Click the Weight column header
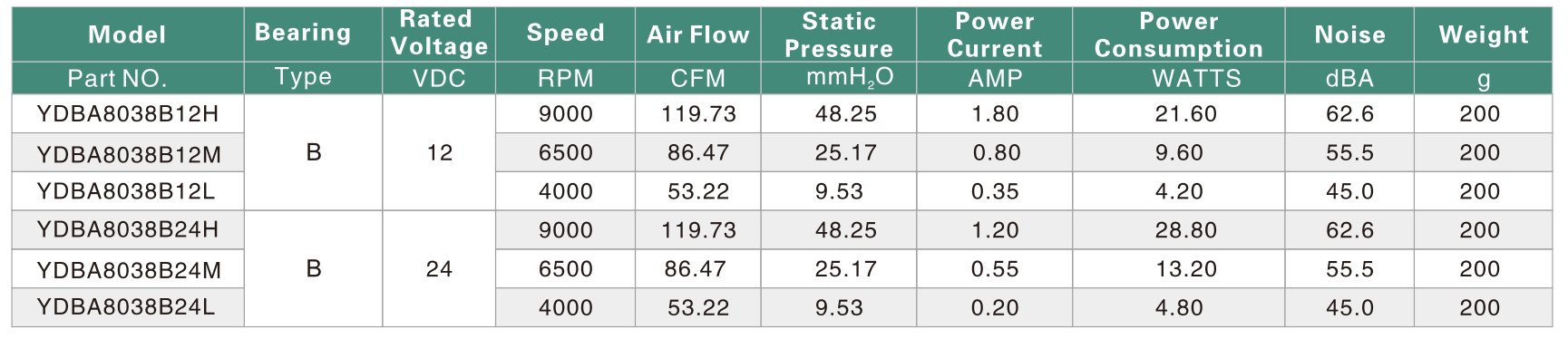Image resolution: width=1568 pixels, height=339 pixels. click(x=1483, y=34)
